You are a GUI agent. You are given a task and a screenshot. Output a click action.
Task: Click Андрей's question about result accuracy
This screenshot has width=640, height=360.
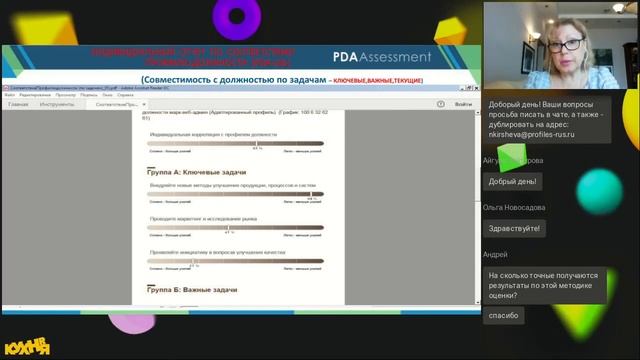click(x=544, y=285)
